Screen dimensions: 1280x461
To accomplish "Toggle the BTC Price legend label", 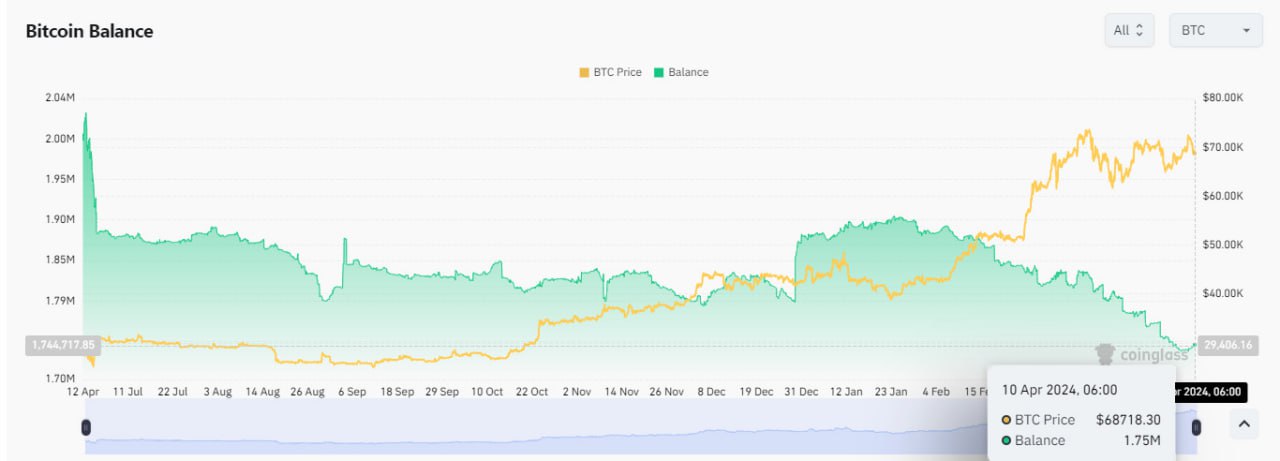I will [x=618, y=72].
